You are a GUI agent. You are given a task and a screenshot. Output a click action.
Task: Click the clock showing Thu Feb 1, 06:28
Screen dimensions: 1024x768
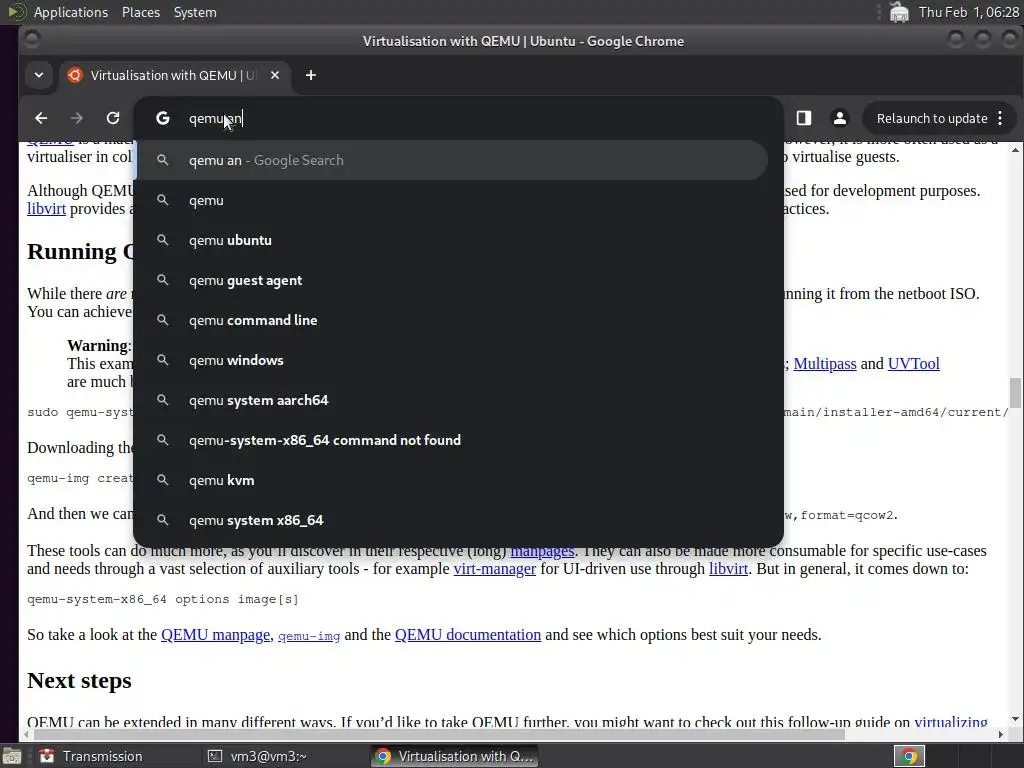tap(968, 12)
